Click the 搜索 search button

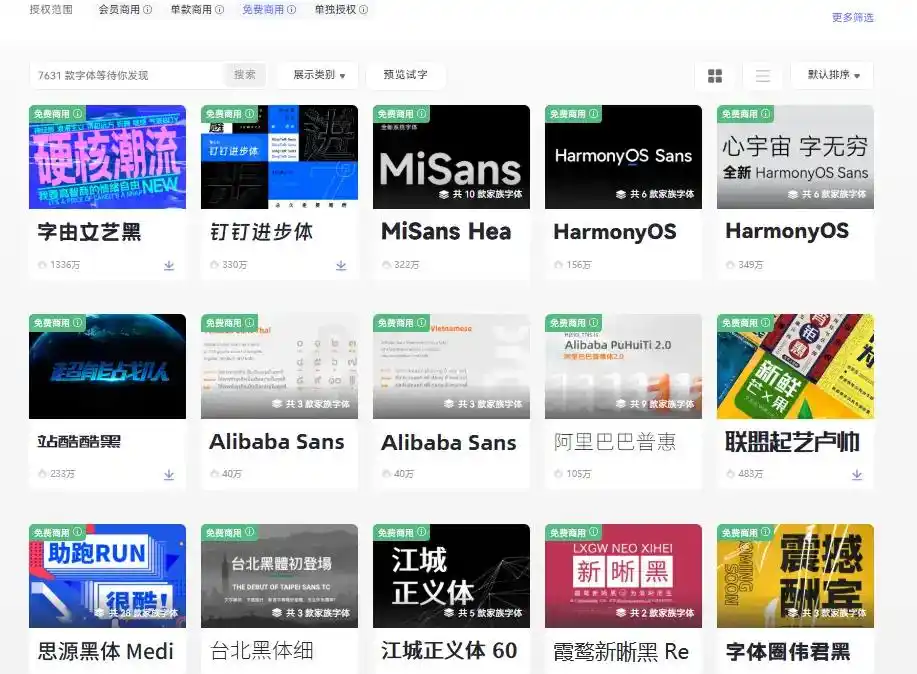244,75
